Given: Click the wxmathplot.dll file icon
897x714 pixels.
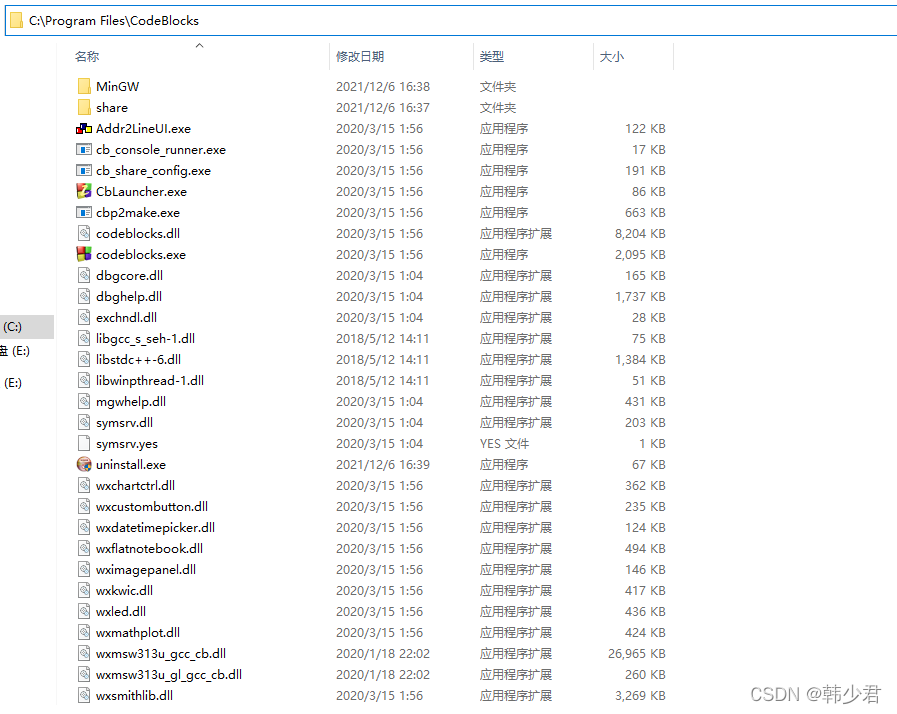Looking at the screenshot, I should point(84,632).
